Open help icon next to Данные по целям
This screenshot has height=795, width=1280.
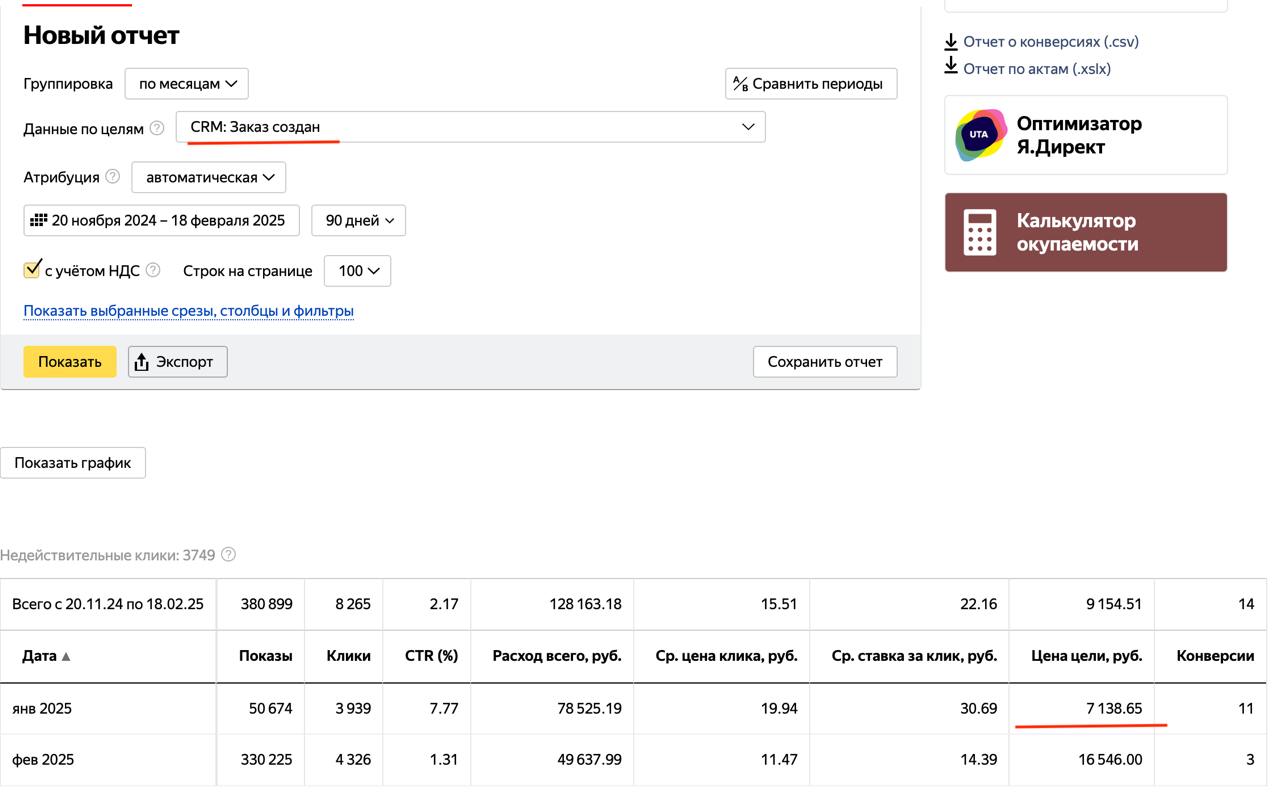(157, 128)
